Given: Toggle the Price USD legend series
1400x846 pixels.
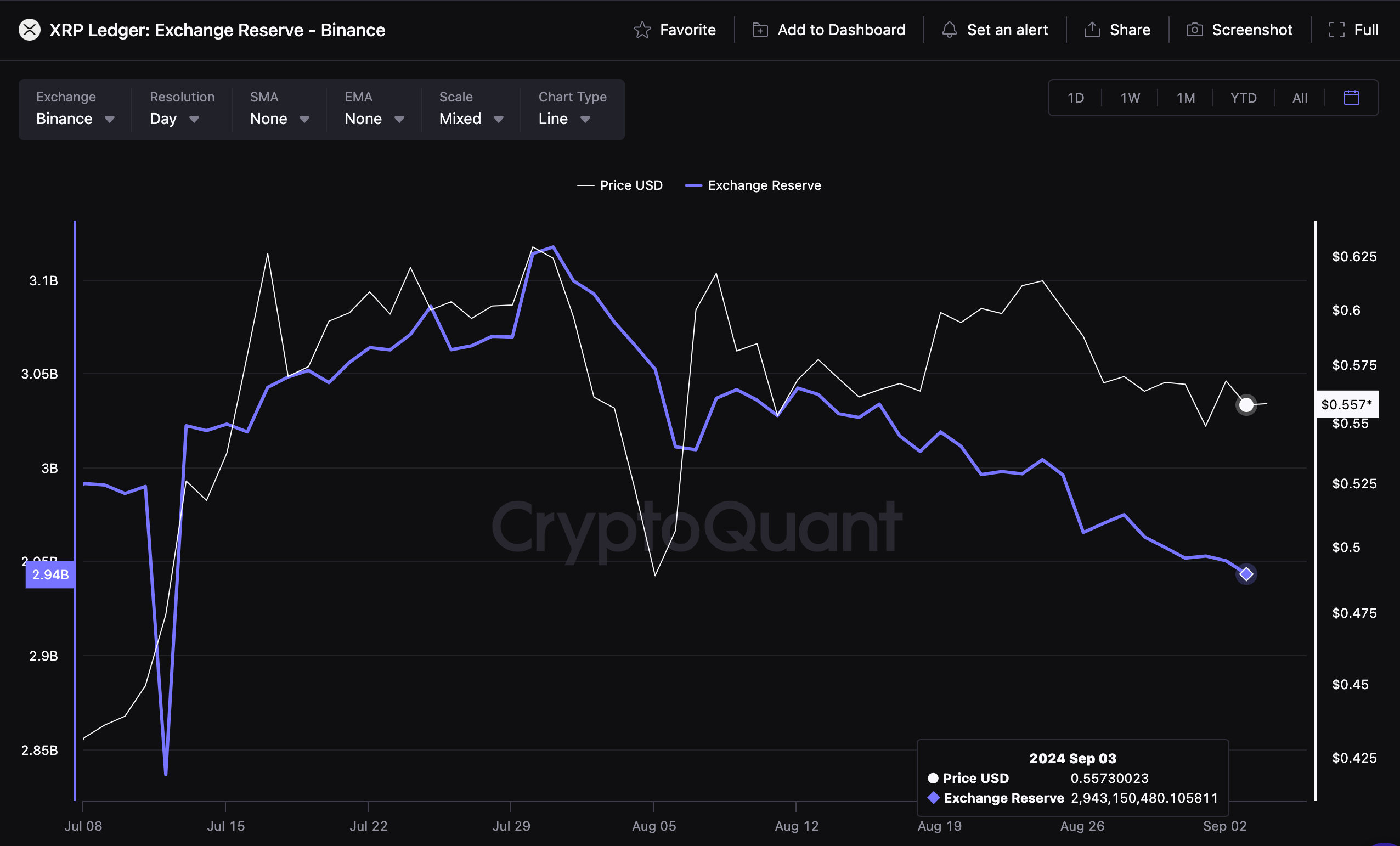Looking at the screenshot, I should (x=620, y=185).
